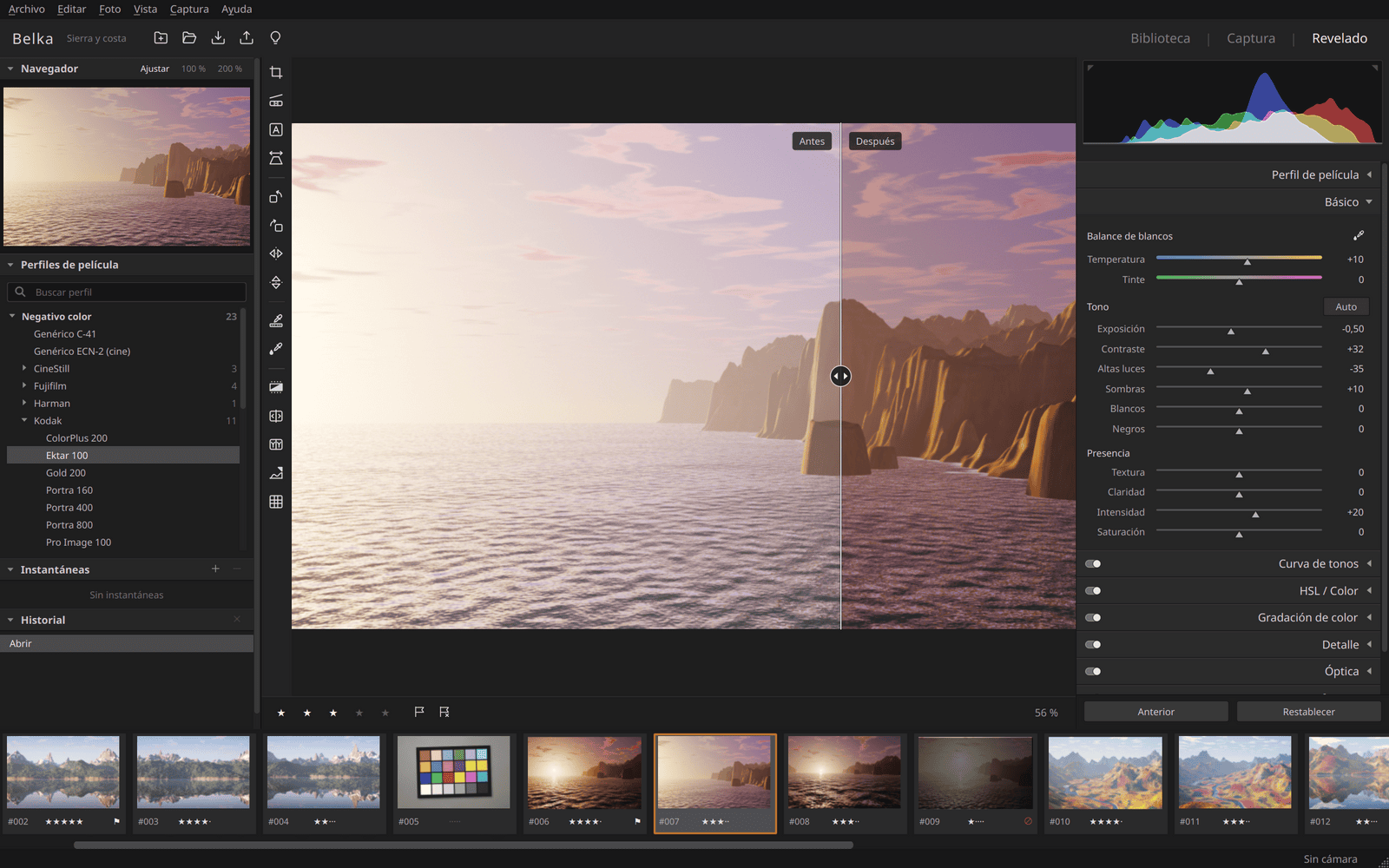Expand the CineStill profile group
The height and width of the screenshot is (868, 1389).
coord(24,369)
